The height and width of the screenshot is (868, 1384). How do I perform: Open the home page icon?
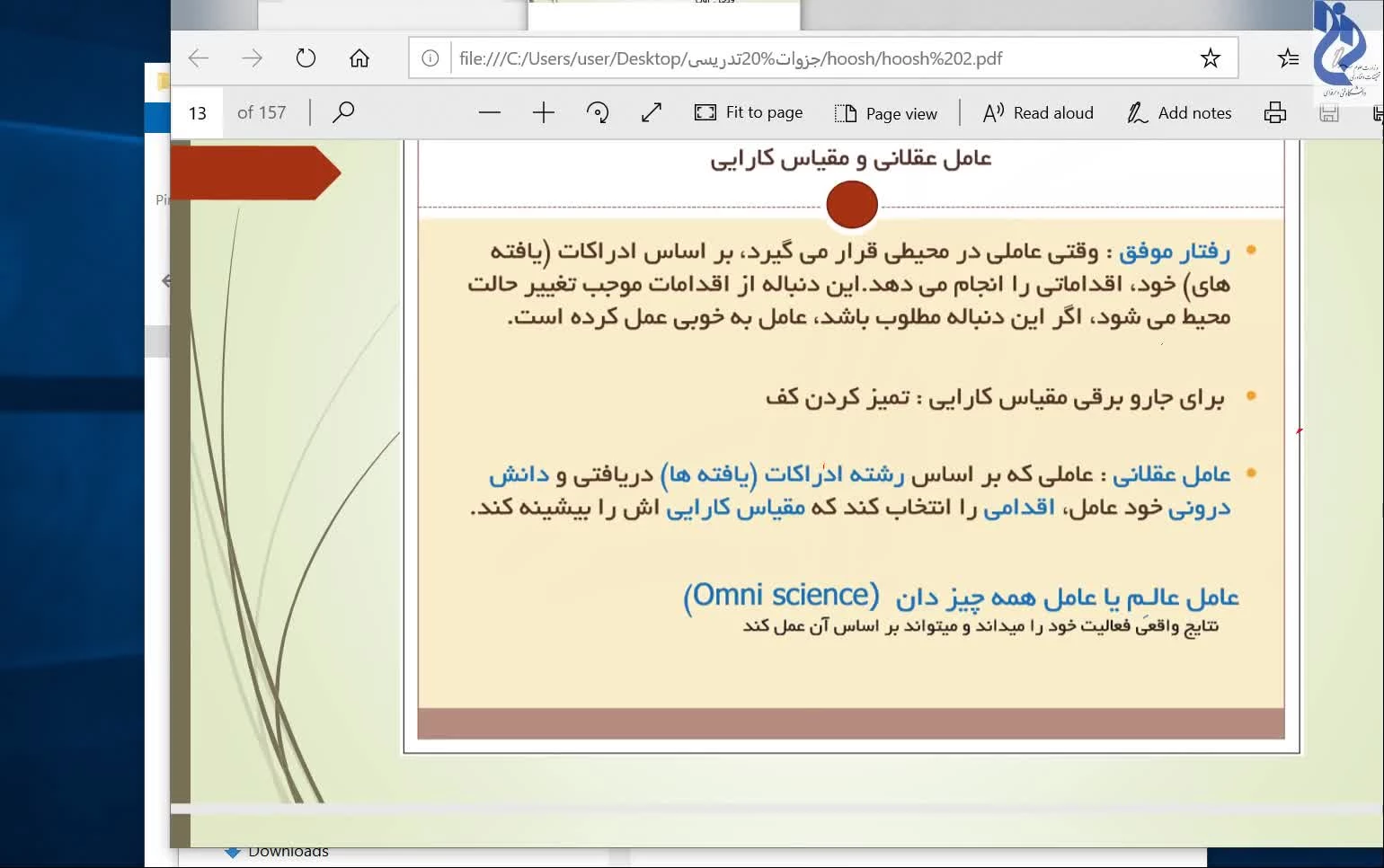(x=359, y=58)
